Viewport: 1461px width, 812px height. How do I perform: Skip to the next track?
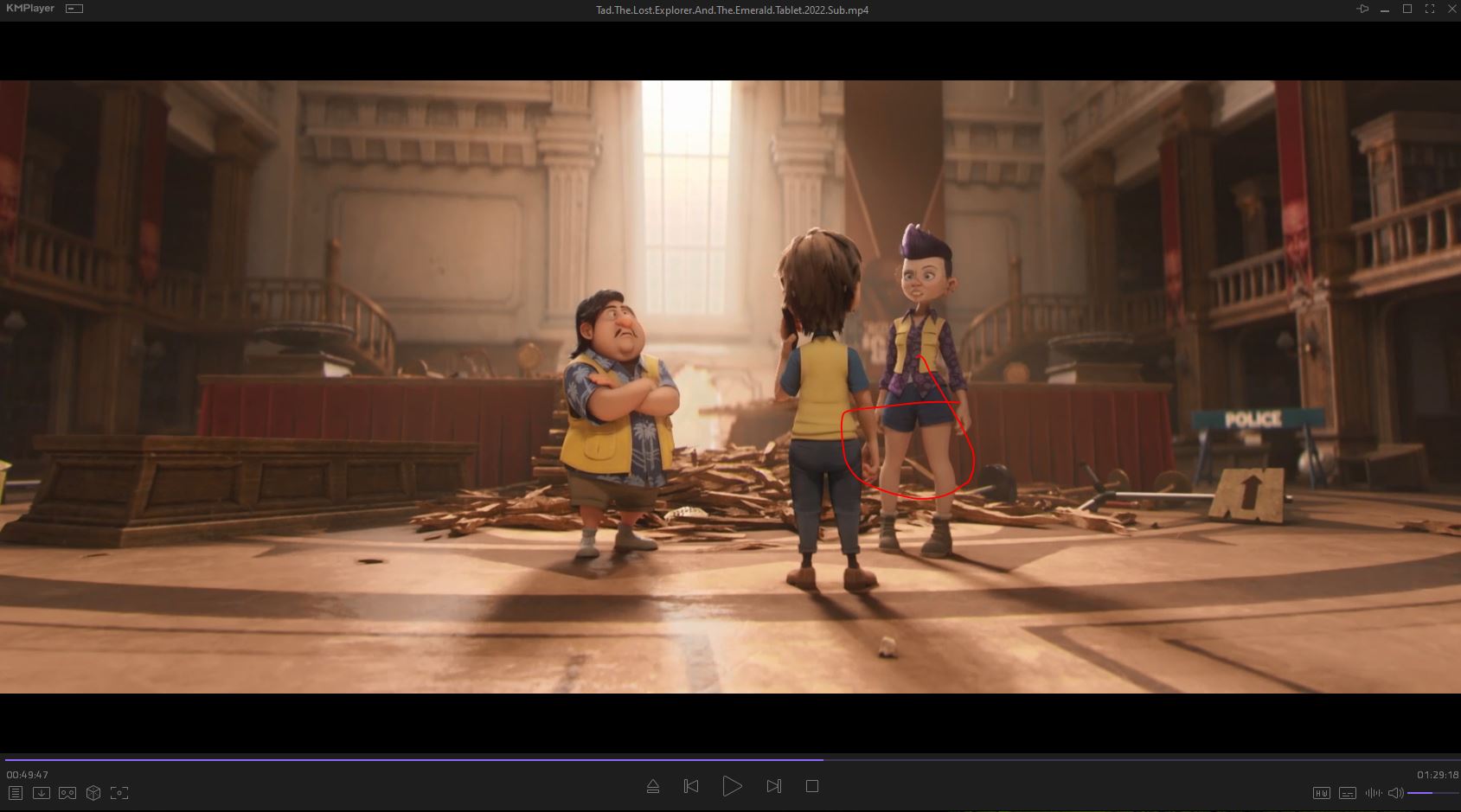(x=773, y=786)
